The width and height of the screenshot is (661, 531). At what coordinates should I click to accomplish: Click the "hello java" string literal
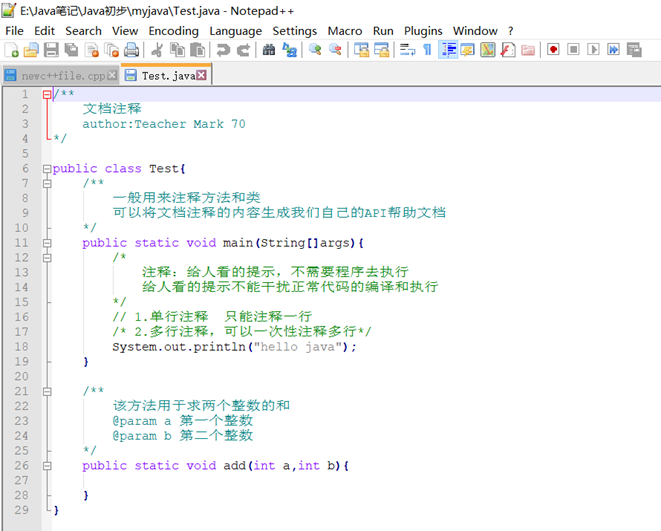(300, 347)
